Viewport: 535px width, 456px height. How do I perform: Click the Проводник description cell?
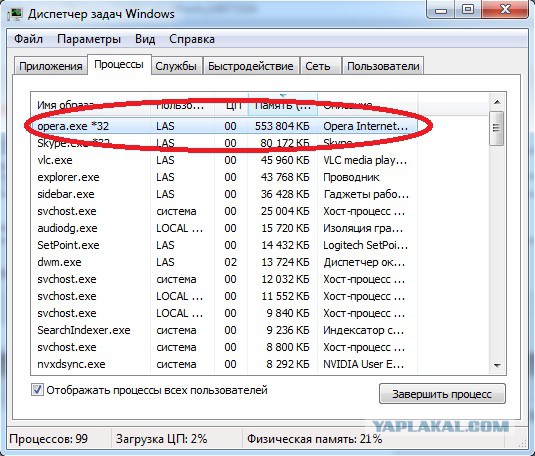point(351,177)
